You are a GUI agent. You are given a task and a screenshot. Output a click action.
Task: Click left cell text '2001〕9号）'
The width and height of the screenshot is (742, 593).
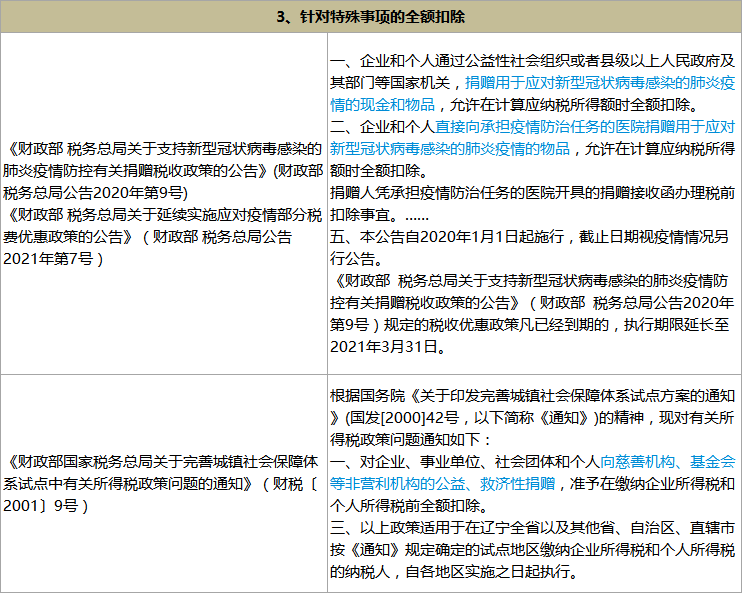tap(45, 506)
